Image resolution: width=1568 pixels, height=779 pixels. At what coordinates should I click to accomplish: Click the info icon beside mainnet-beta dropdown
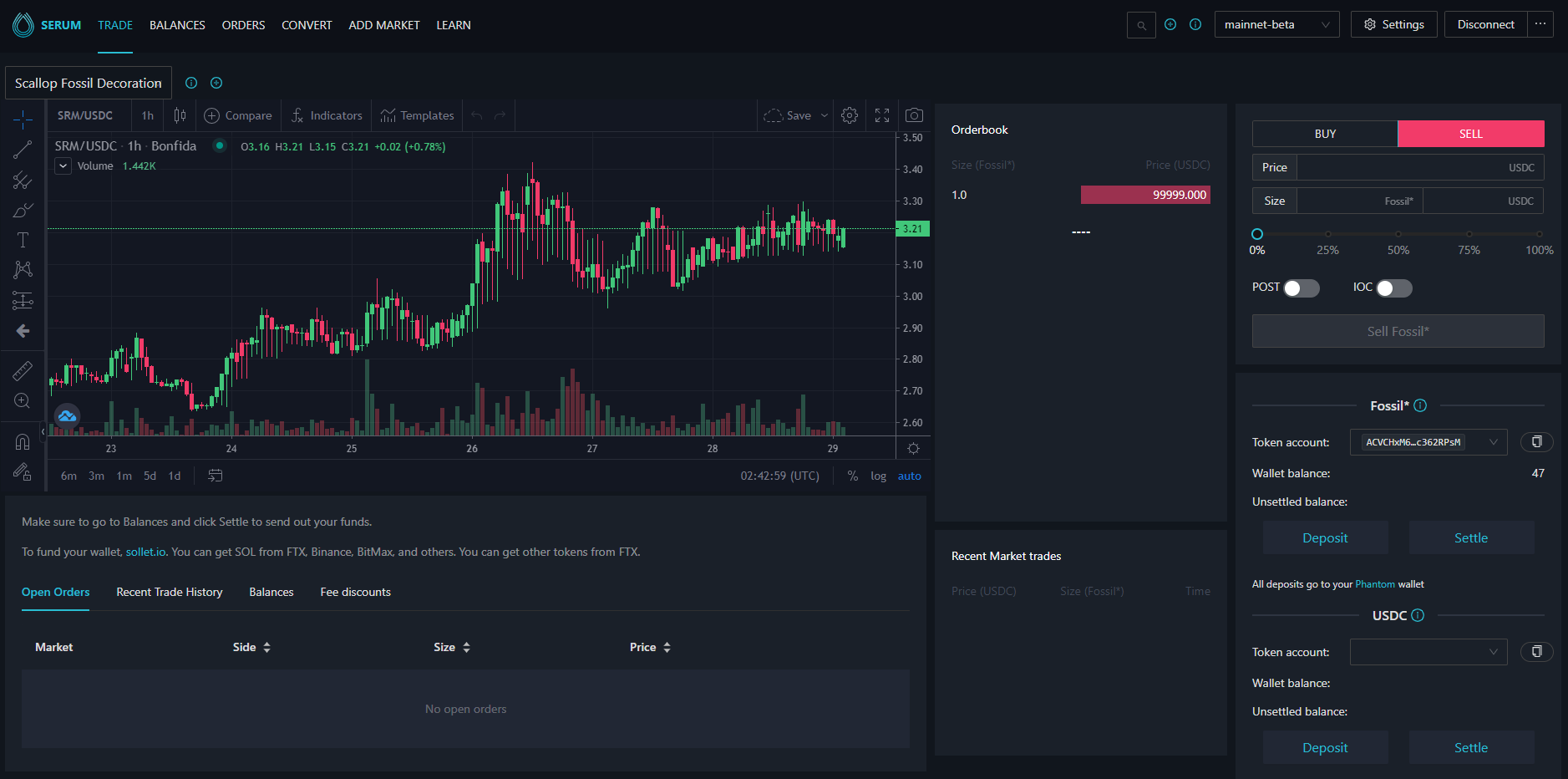[x=1195, y=24]
